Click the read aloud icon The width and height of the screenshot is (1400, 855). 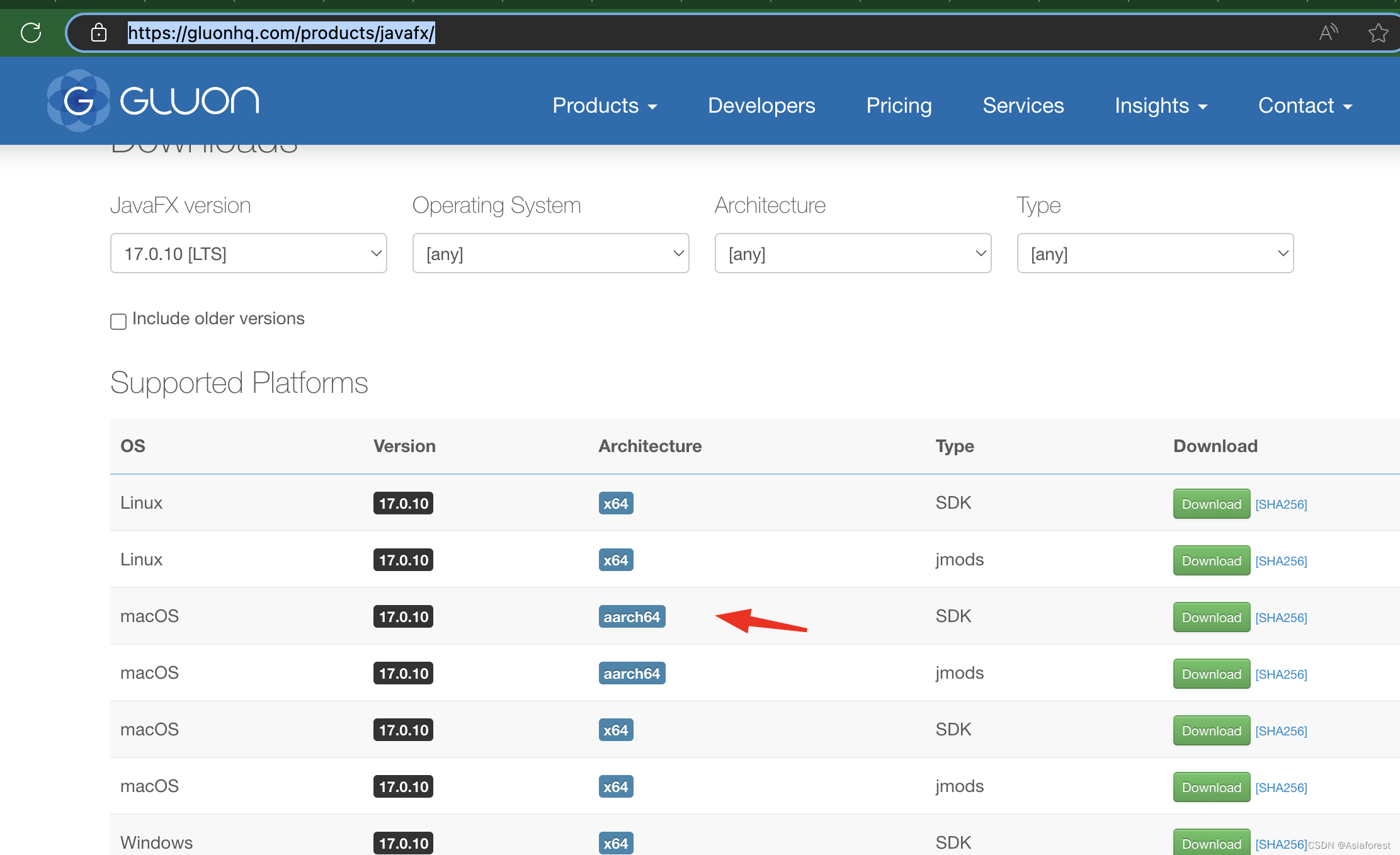(1328, 33)
